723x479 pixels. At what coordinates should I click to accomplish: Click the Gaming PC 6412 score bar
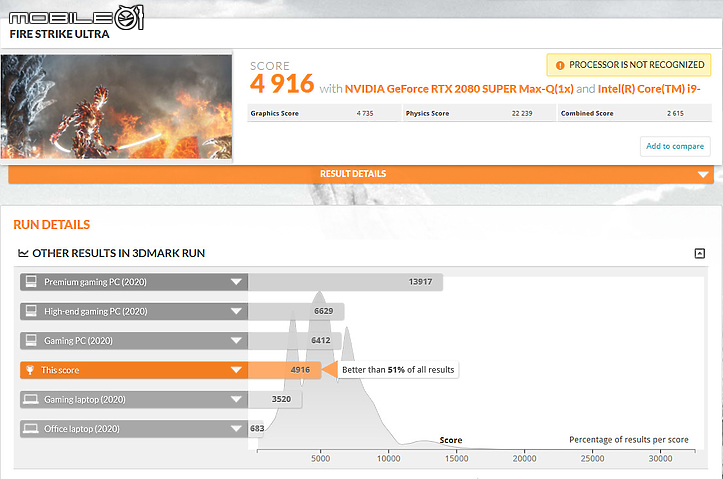tap(294, 340)
